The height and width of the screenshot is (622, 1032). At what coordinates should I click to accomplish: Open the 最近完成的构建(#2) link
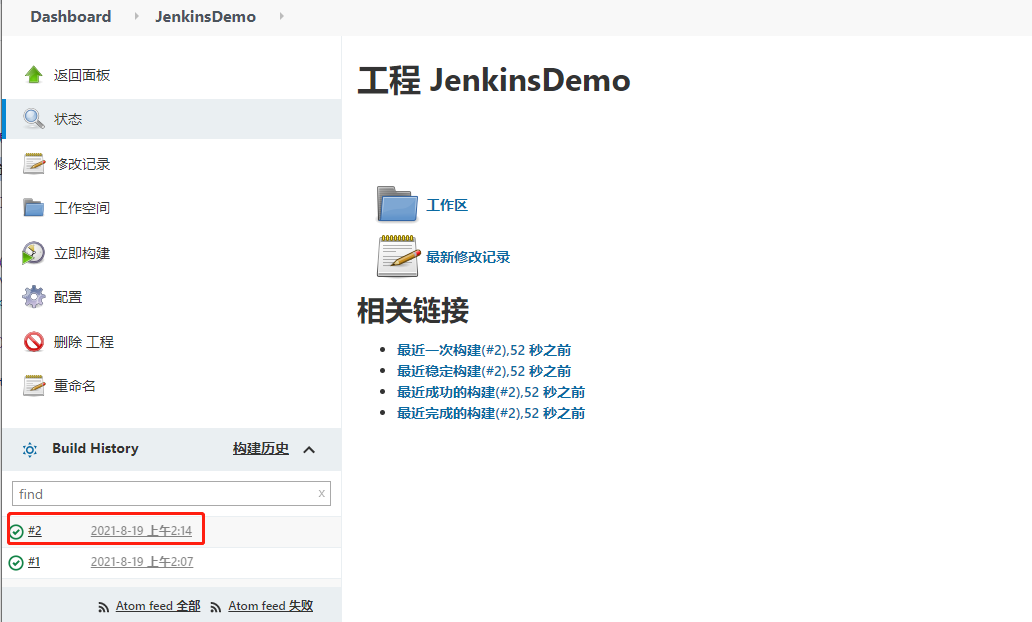click(491, 413)
